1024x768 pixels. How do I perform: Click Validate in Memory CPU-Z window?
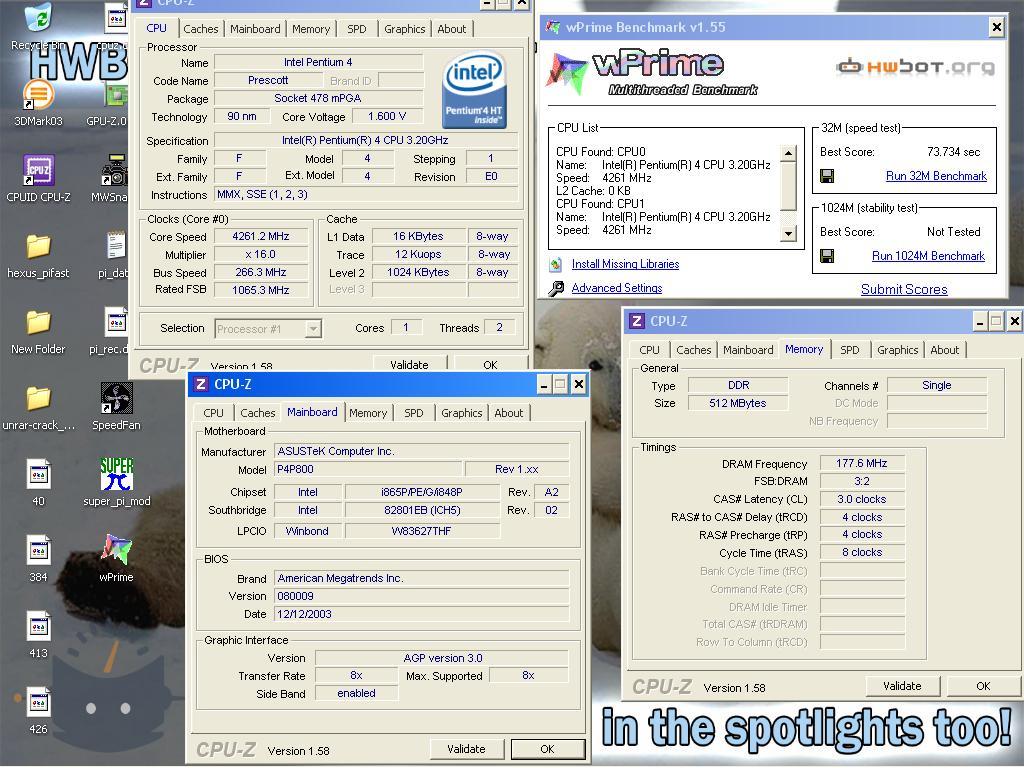[x=902, y=686]
